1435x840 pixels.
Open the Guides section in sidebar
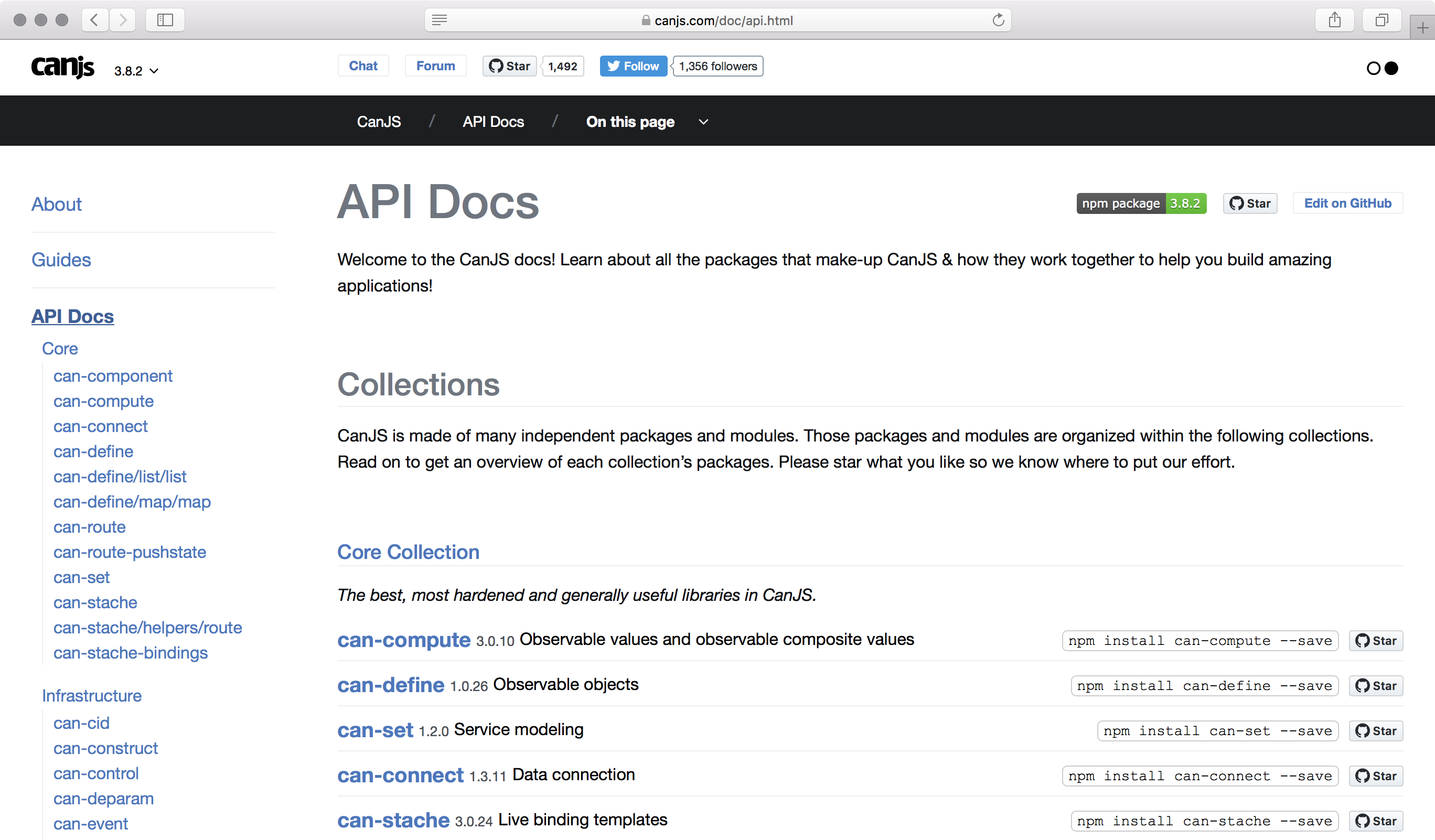point(61,260)
